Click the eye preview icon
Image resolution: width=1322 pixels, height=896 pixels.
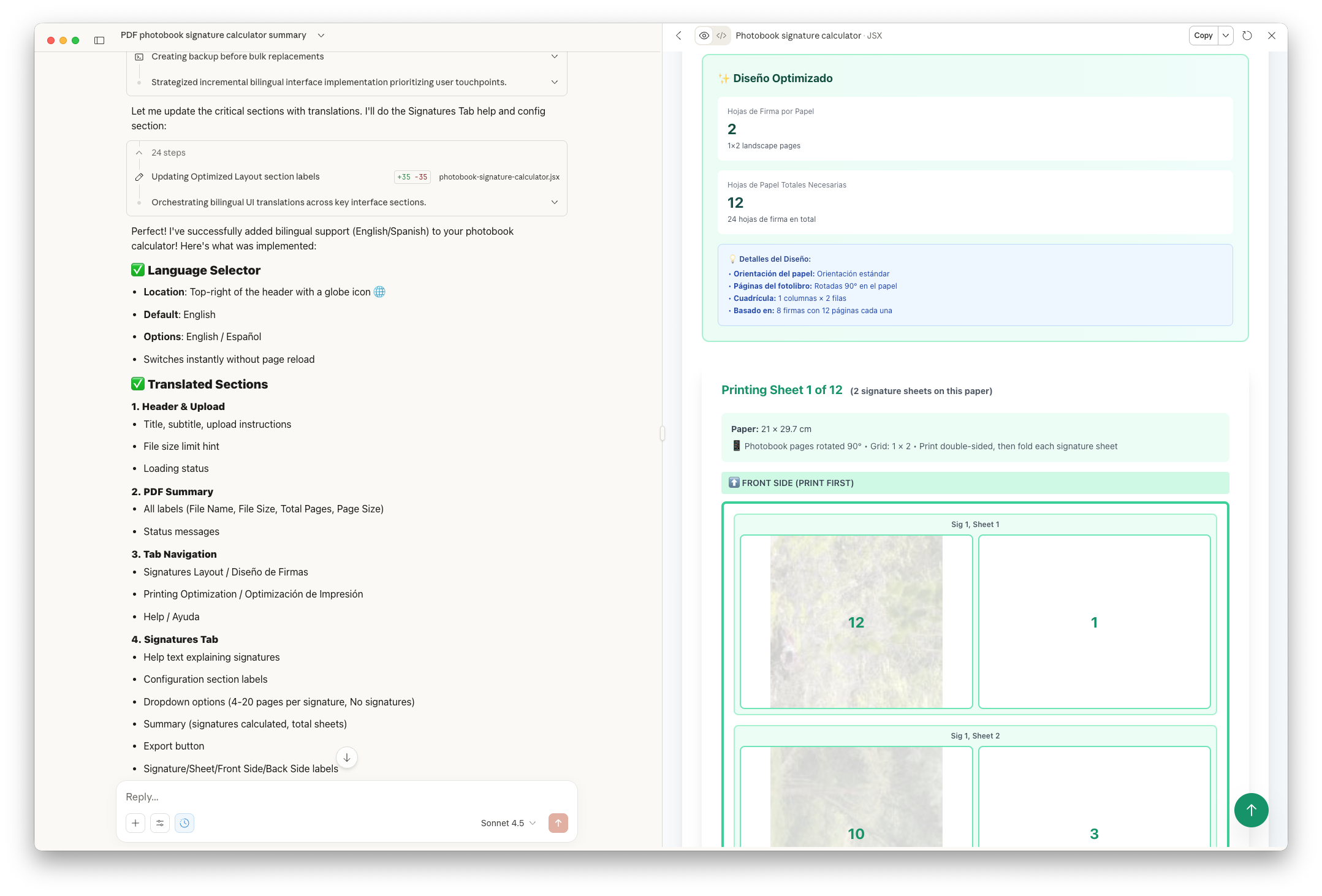(704, 36)
